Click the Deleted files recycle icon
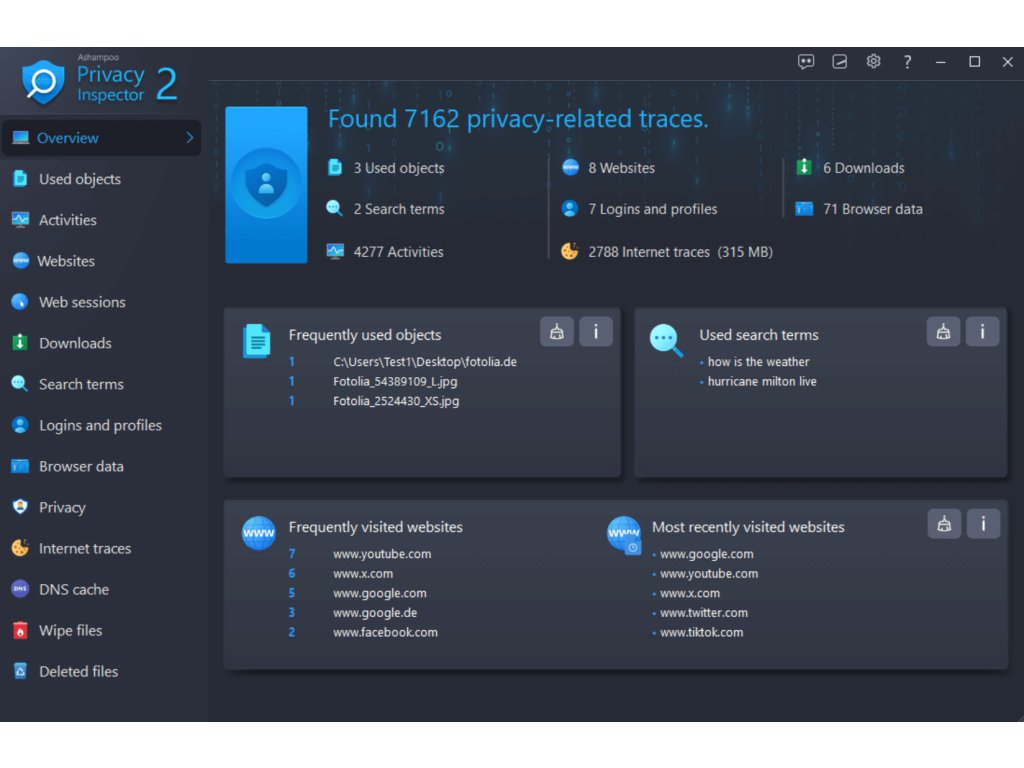Viewport: 1024px width, 768px height. (20, 671)
